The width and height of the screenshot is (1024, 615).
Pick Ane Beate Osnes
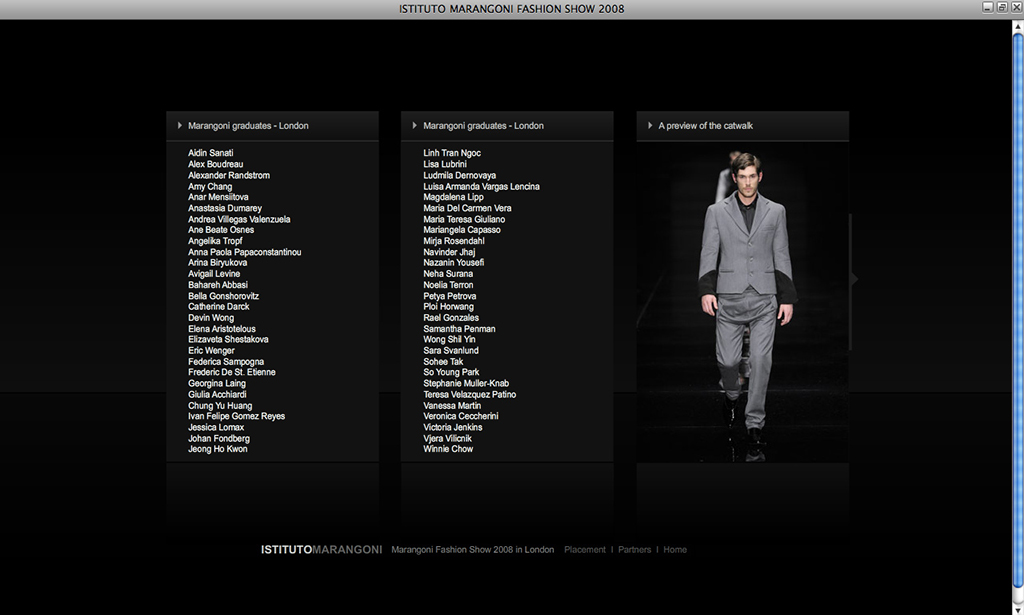(x=221, y=230)
